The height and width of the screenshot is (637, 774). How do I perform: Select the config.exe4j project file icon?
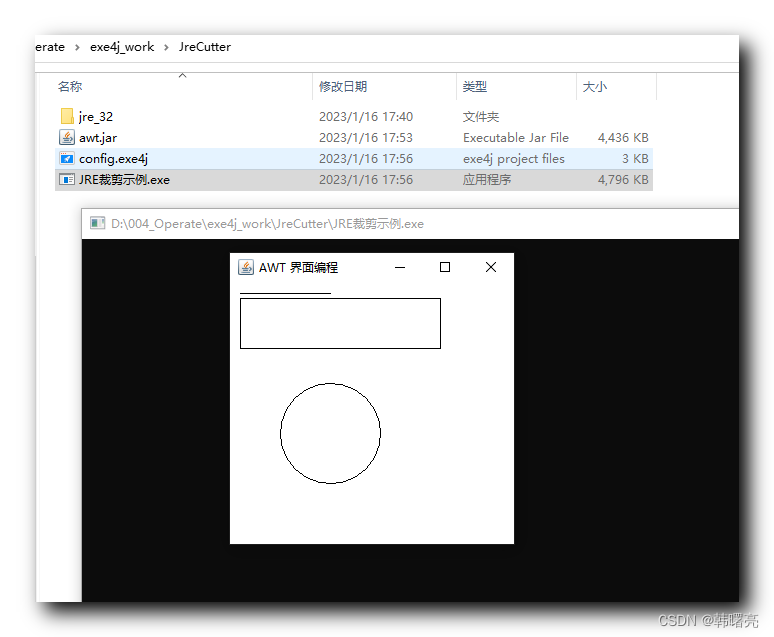click(67, 159)
